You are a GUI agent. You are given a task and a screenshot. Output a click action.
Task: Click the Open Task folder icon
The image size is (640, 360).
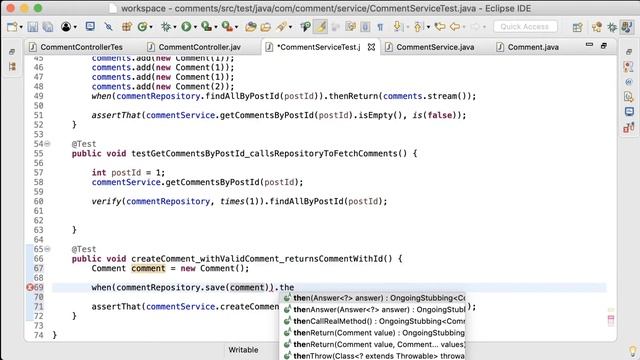click(266, 27)
